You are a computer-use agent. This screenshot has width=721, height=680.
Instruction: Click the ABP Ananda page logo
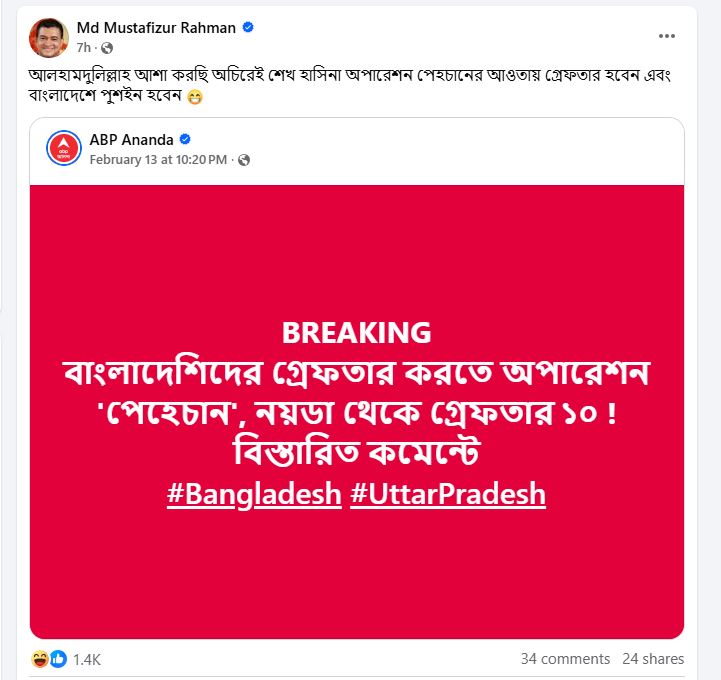pos(64,148)
